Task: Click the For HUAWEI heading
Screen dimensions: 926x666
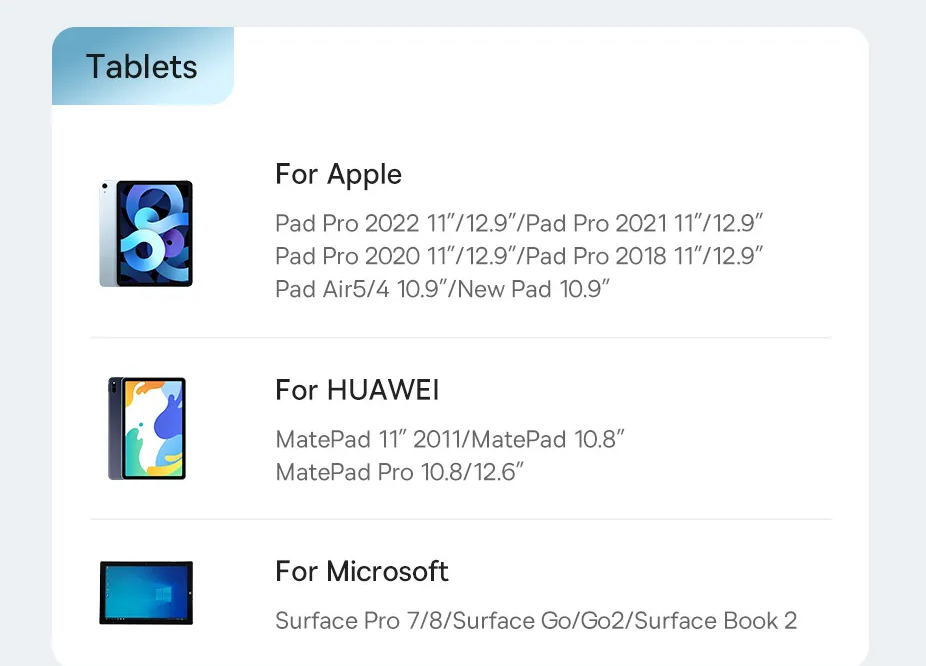Action: coord(357,390)
